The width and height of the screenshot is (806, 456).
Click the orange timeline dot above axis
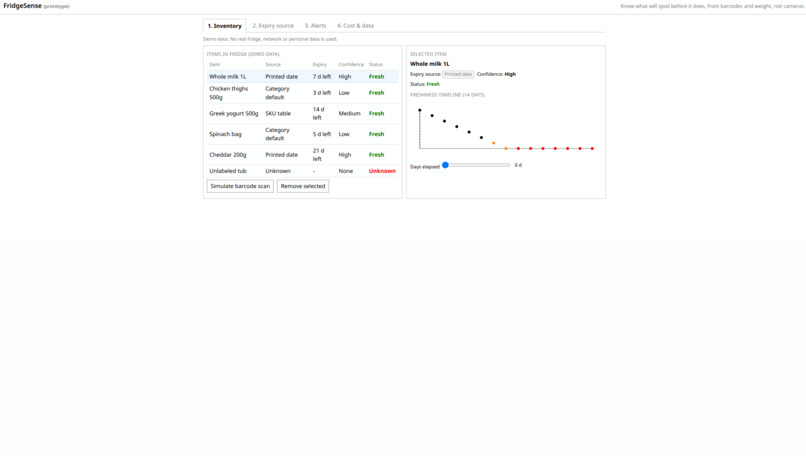pos(493,143)
